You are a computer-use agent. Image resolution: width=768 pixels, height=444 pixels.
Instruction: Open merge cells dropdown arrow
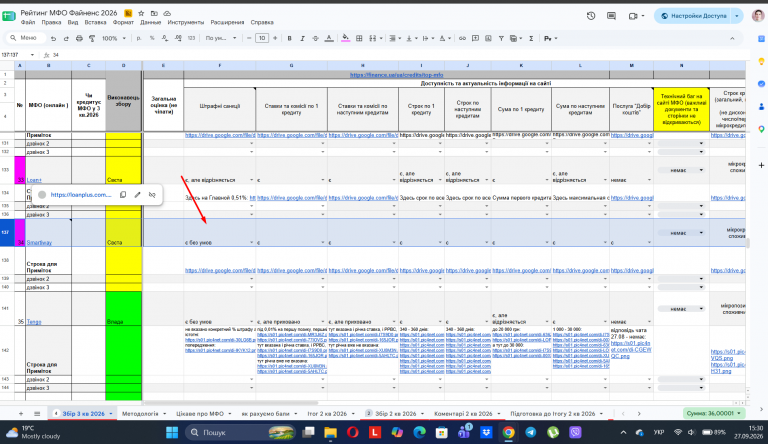coord(381,38)
